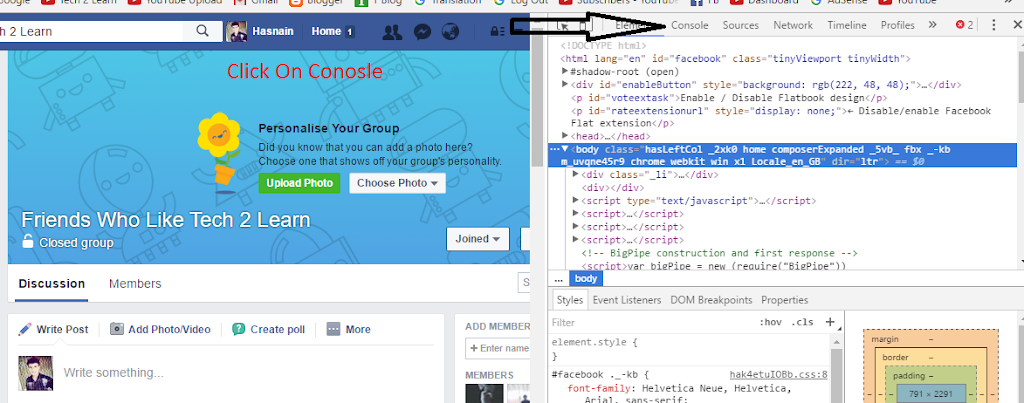1024x403 pixels.
Task: Switch to the Discussion group tab
Action: (52, 283)
